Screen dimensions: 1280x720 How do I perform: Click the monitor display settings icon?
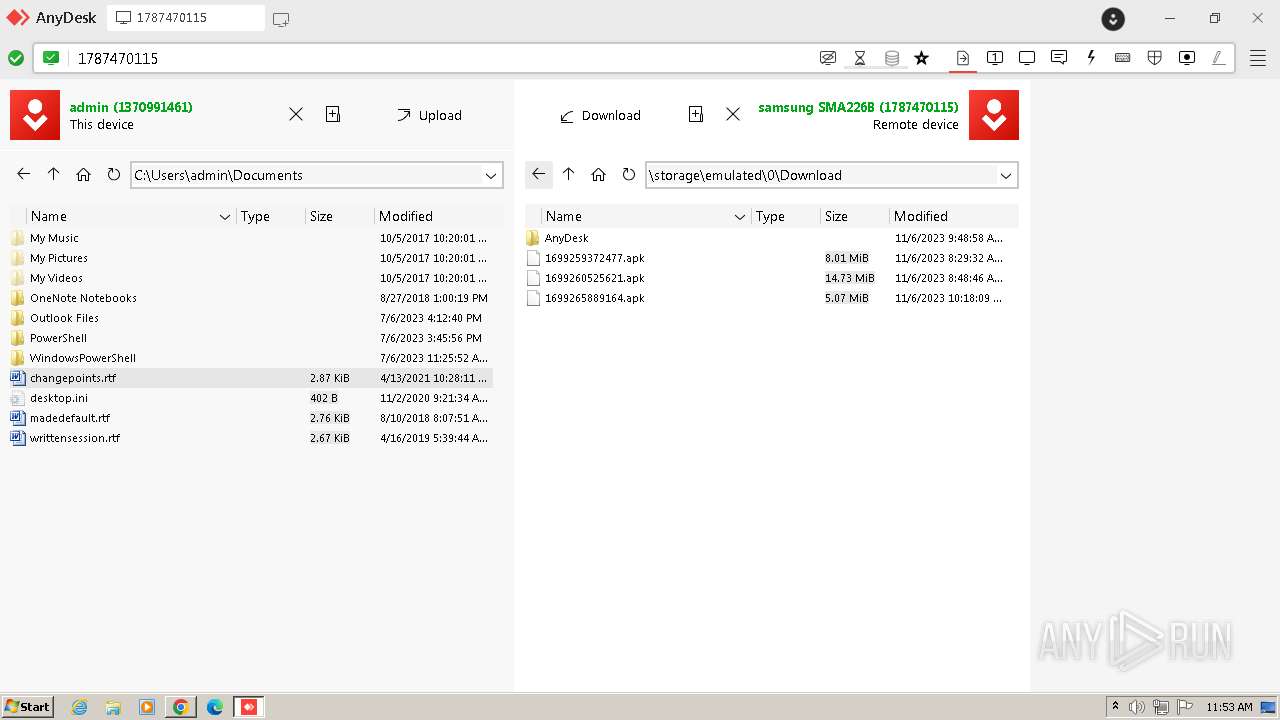pyautogui.click(x=1027, y=58)
